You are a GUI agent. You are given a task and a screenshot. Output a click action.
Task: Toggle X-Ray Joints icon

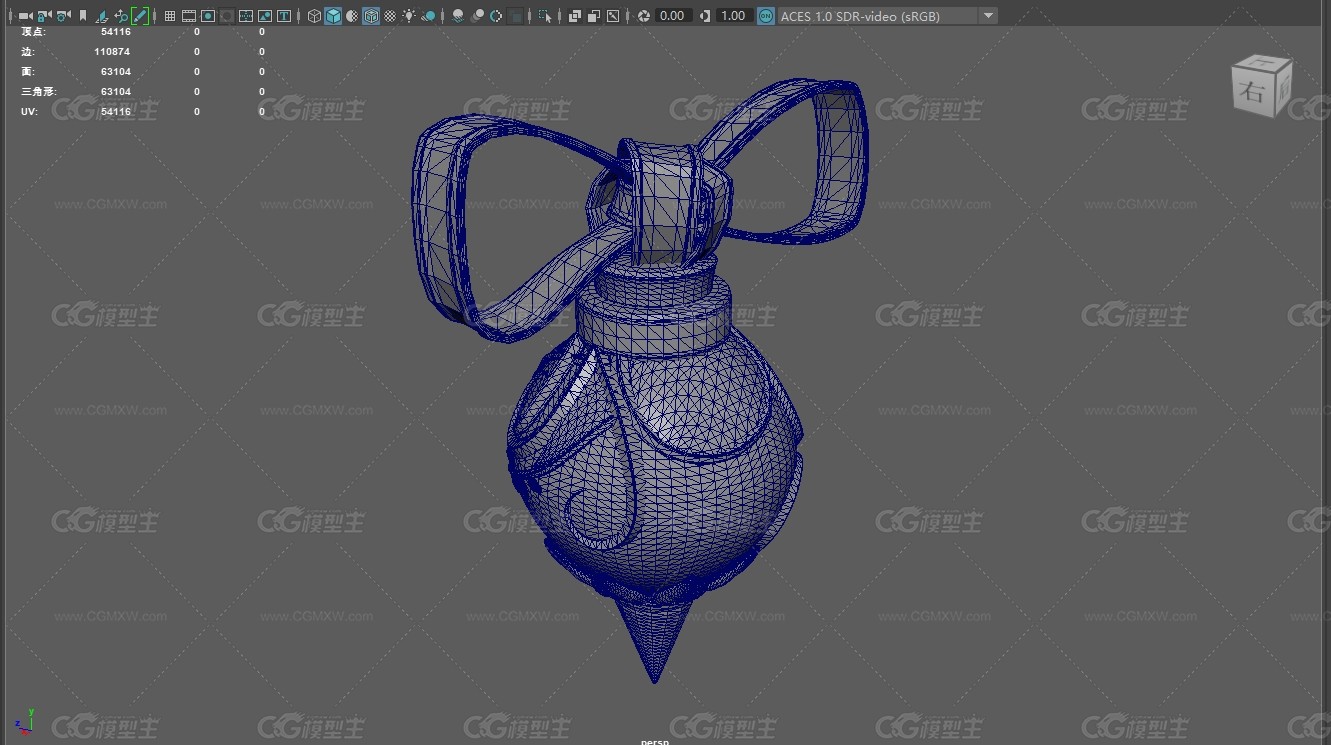(x=613, y=16)
